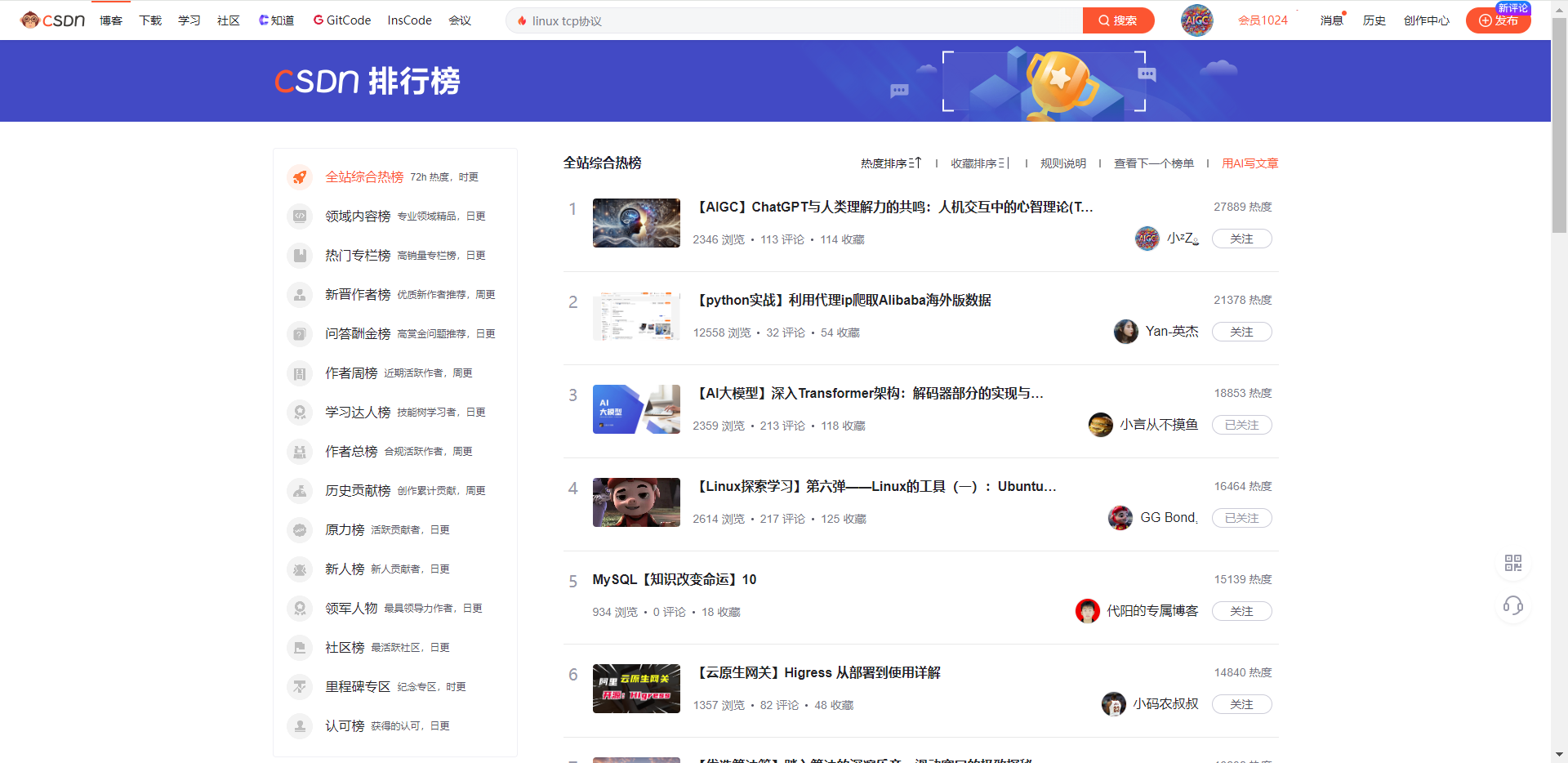The image size is (1568, 763).
Task: Open 历史 history link
Action: click(x=1374, y=20)
